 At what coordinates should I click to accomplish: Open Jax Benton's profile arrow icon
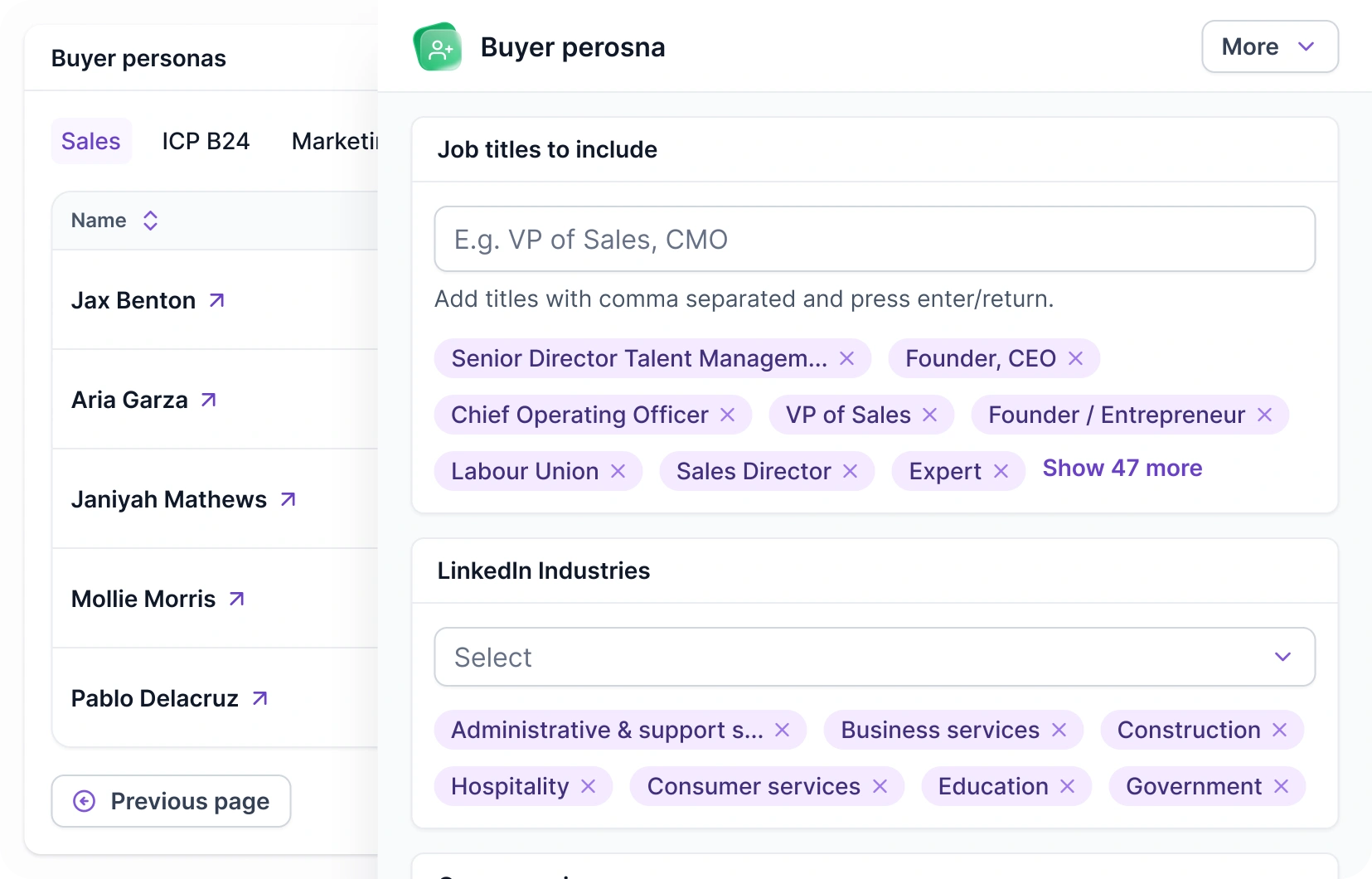pyautogui.click(x=217, y=300)
